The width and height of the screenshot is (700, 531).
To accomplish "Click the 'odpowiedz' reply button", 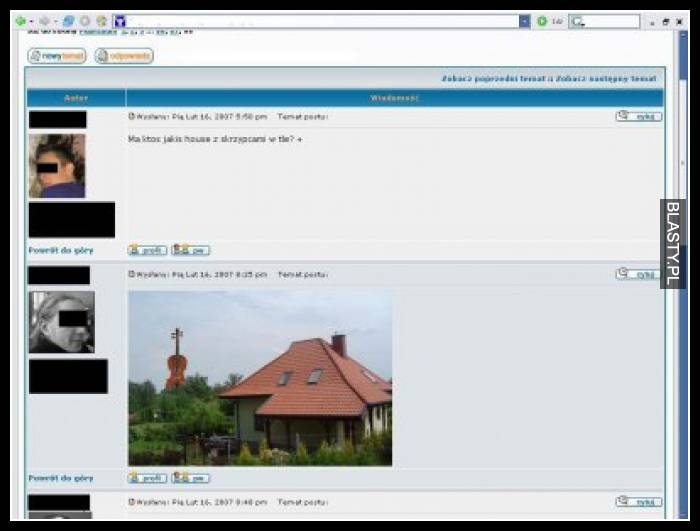I will point(124,56).
